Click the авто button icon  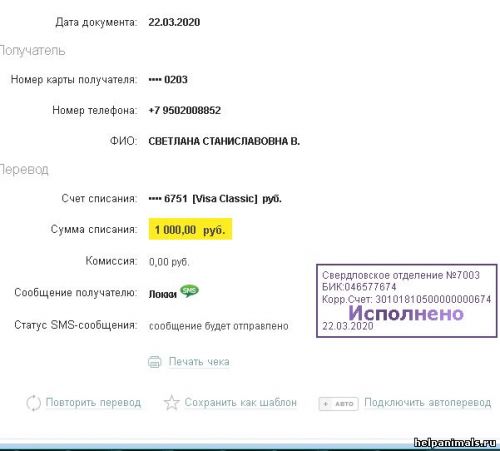click(x=339, y=404)
